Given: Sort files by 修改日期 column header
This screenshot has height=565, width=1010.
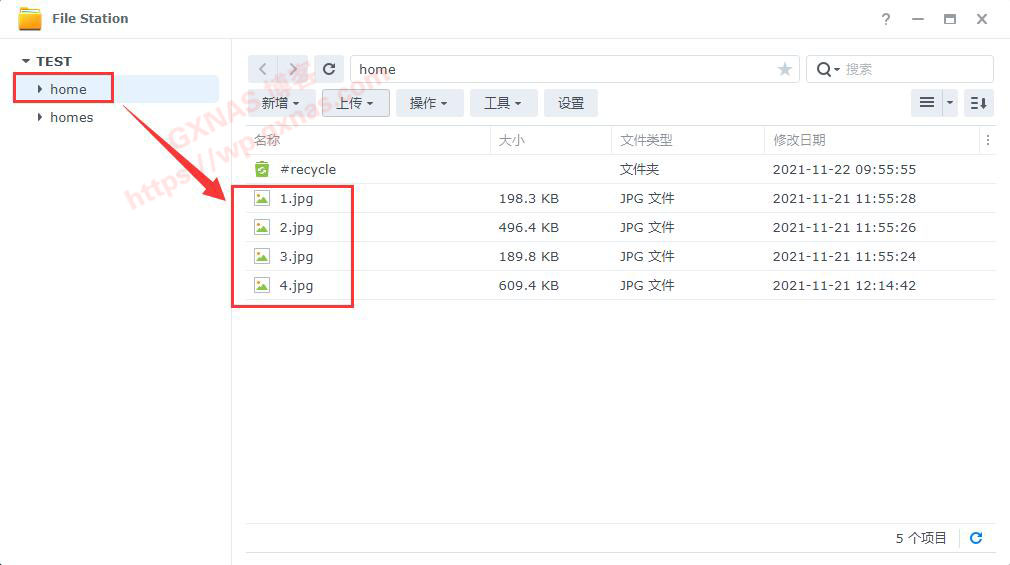Looking at the screenshot, I should [799, 140].
